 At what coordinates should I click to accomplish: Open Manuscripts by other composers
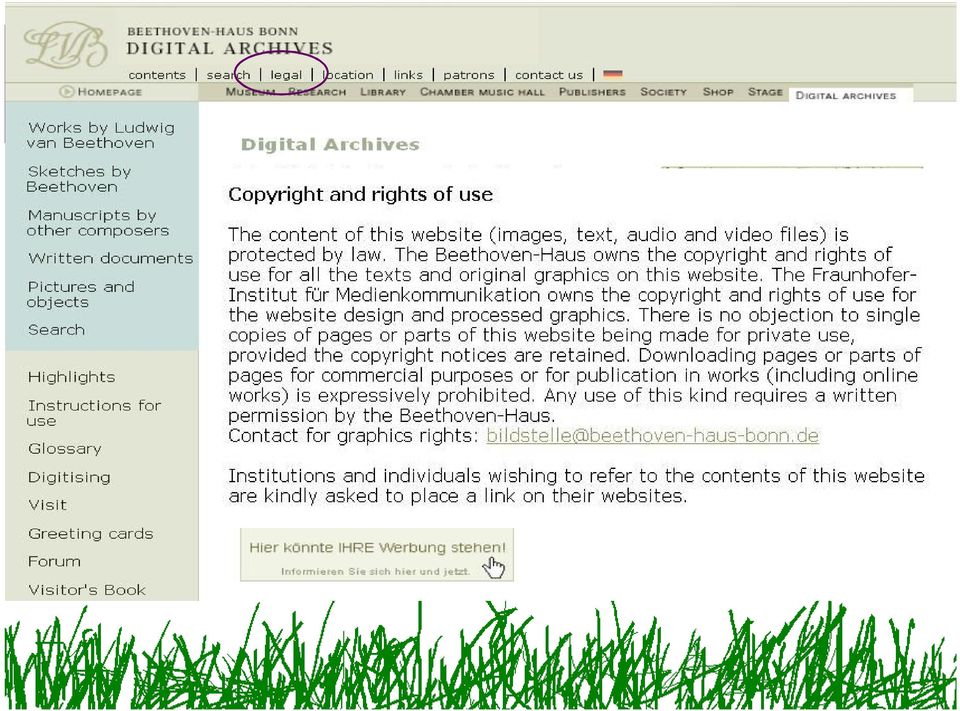(98, 223)
